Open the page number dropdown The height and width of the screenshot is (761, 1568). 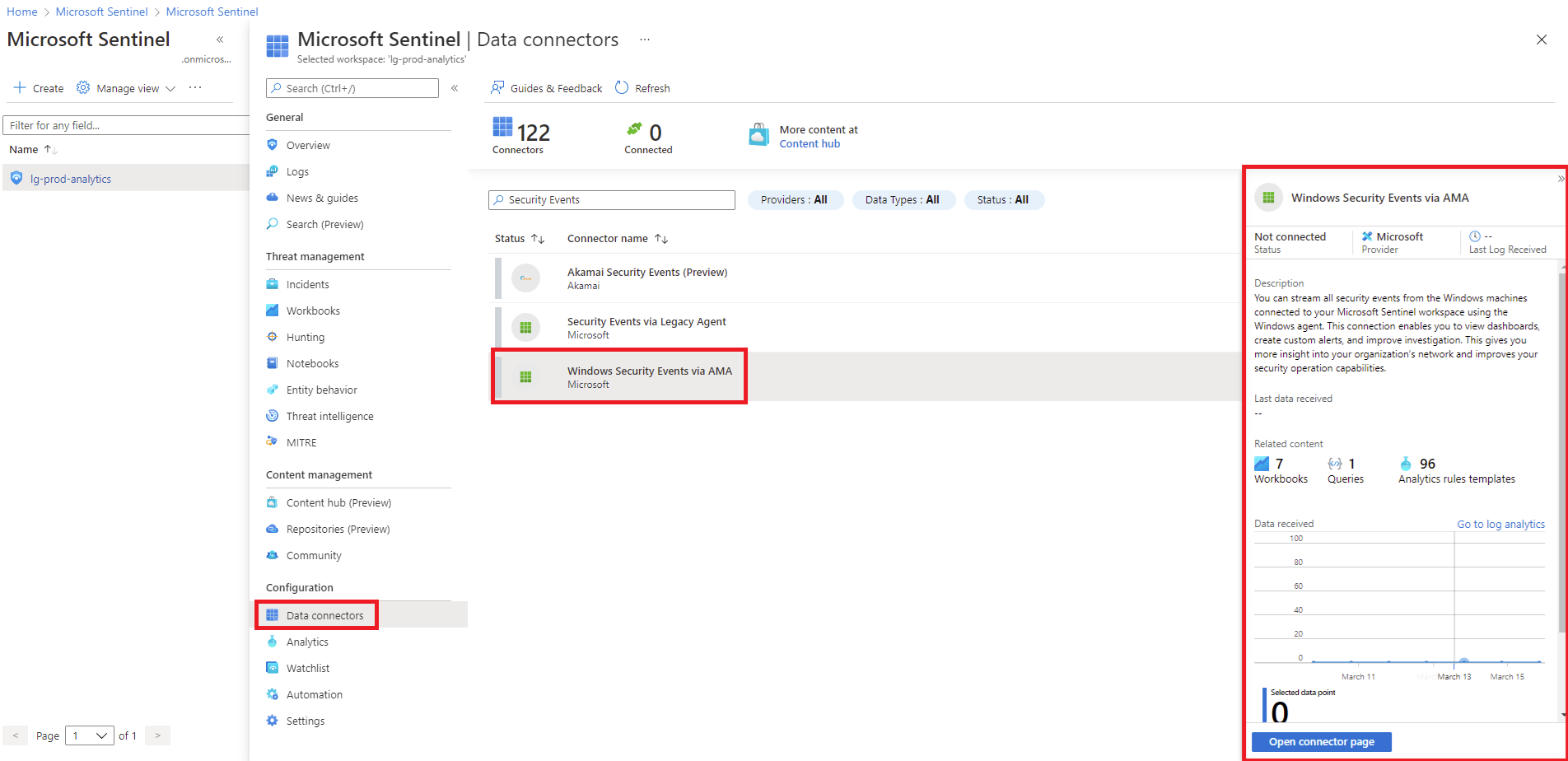(x=90, y=735)
